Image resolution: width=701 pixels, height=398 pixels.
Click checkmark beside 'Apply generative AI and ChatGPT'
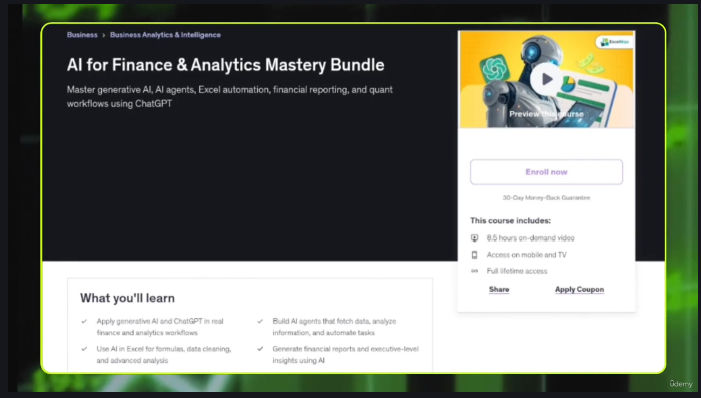[x=84, y=322]
